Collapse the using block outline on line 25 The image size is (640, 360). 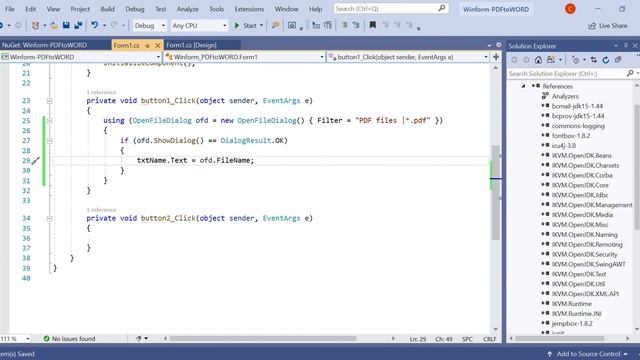[49, 121]
